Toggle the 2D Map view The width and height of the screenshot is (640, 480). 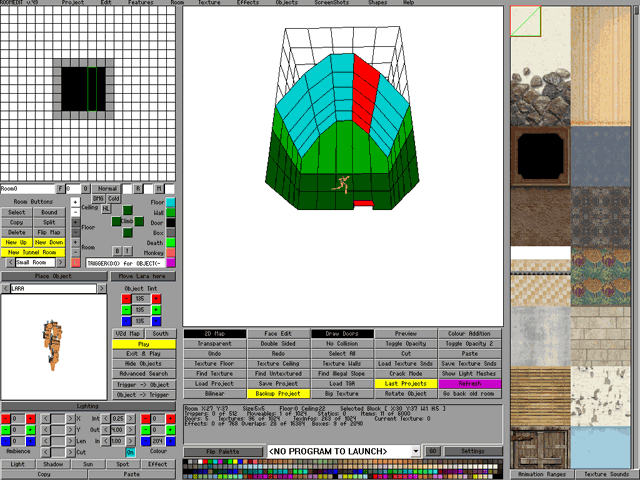tap(214, 333)
